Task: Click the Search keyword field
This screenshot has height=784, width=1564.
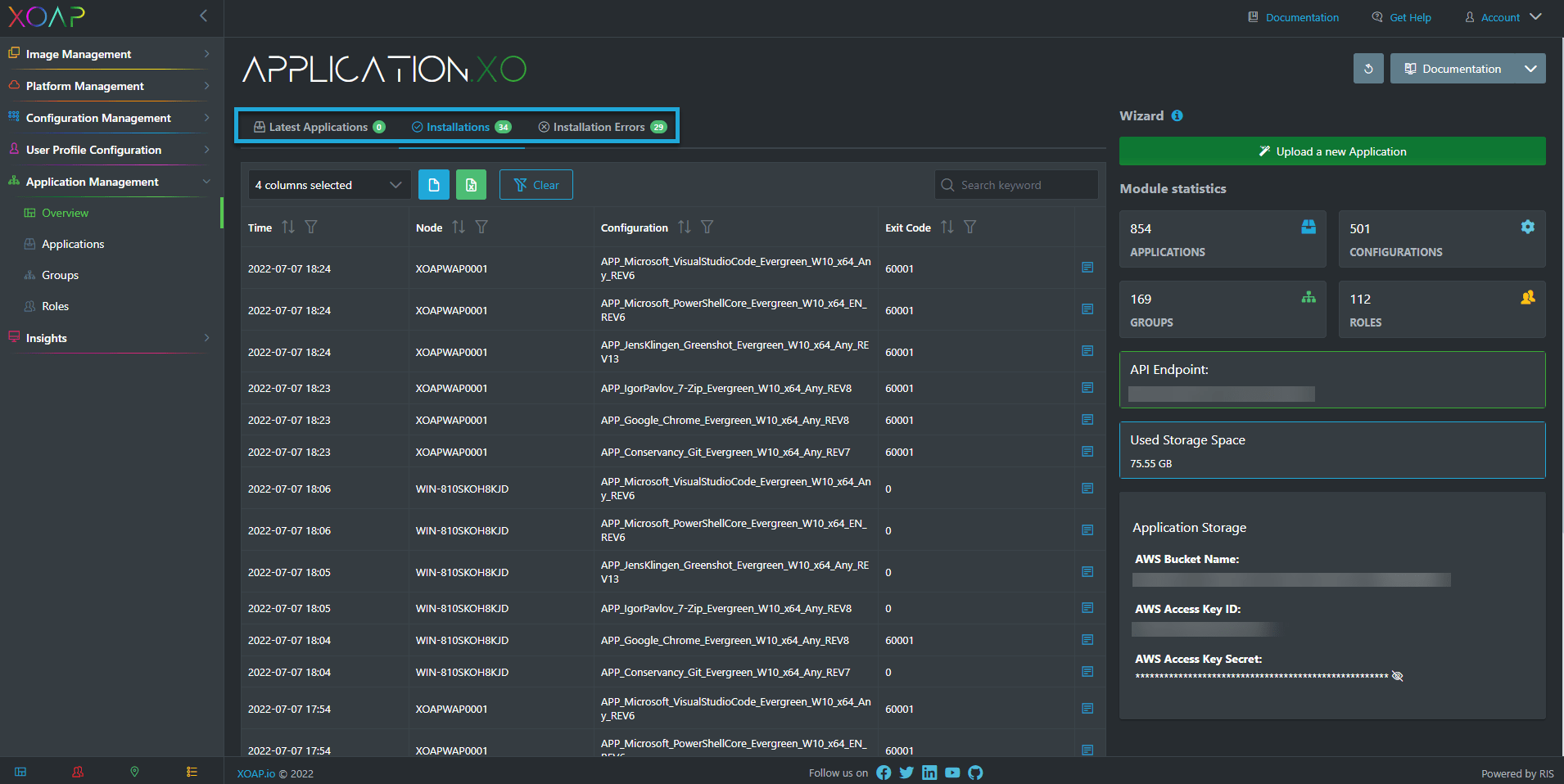Action: 1016,185
